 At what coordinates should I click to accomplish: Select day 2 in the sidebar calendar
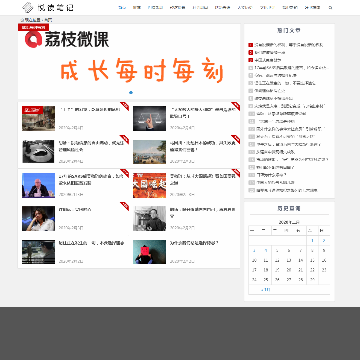click(324, 241)
